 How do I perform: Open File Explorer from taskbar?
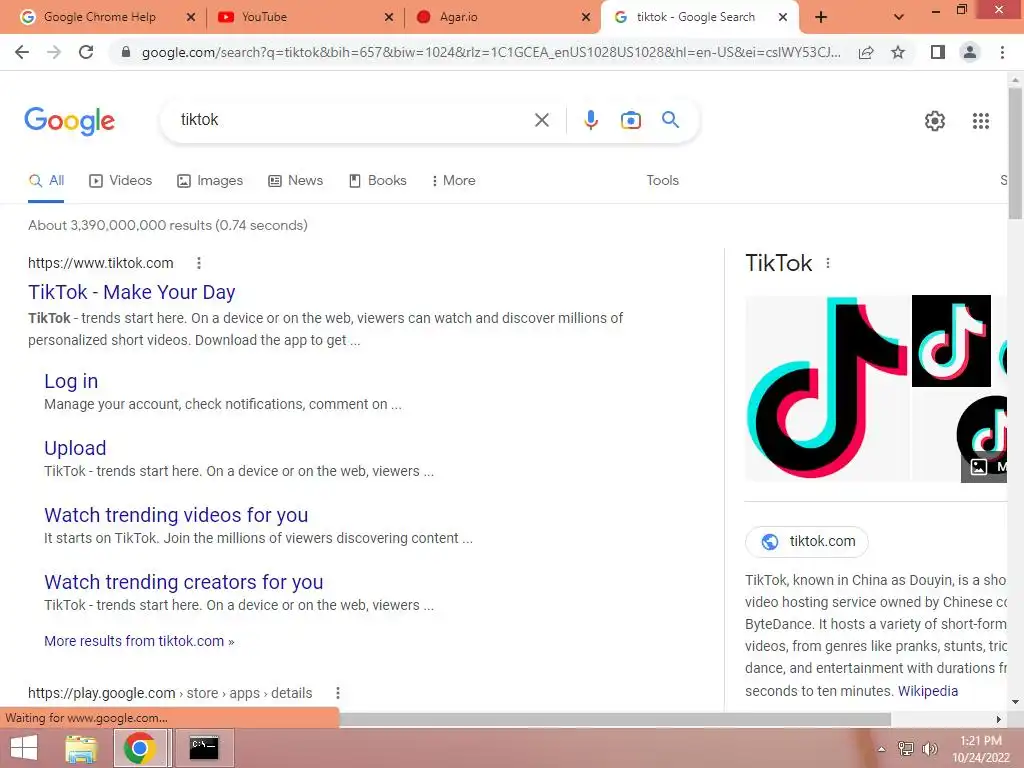(81, 748)
